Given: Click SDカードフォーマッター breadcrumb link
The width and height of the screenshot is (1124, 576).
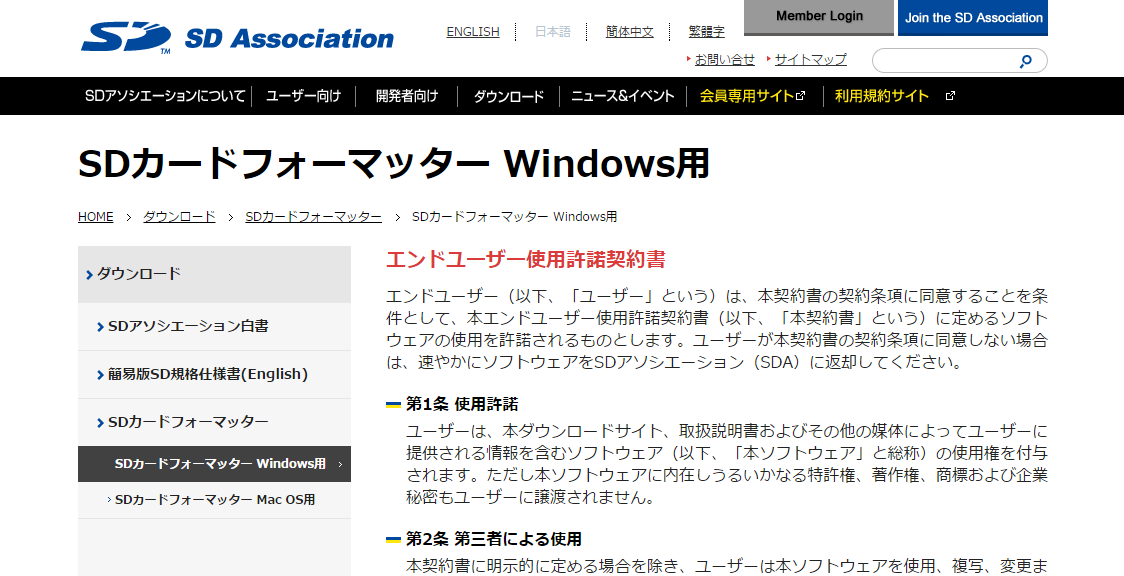Looking at the screenshot, I should pyautogui.click(x=313, y=216).
